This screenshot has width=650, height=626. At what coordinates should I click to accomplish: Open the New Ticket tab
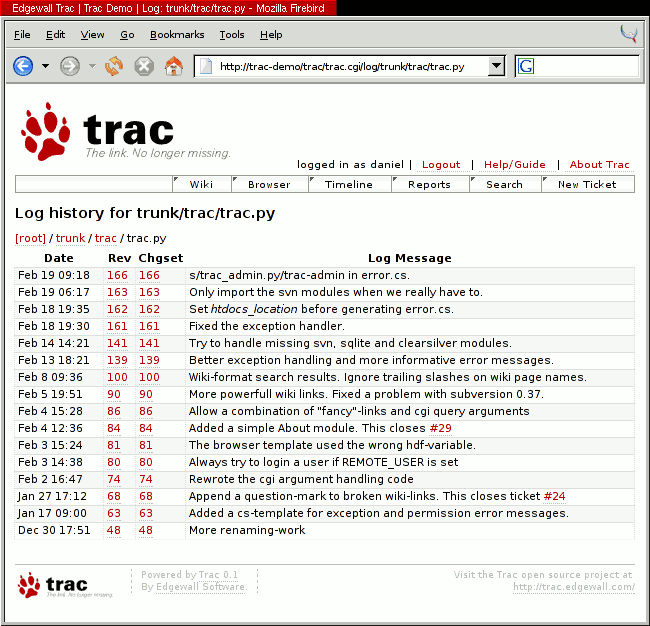click(587, 184)
